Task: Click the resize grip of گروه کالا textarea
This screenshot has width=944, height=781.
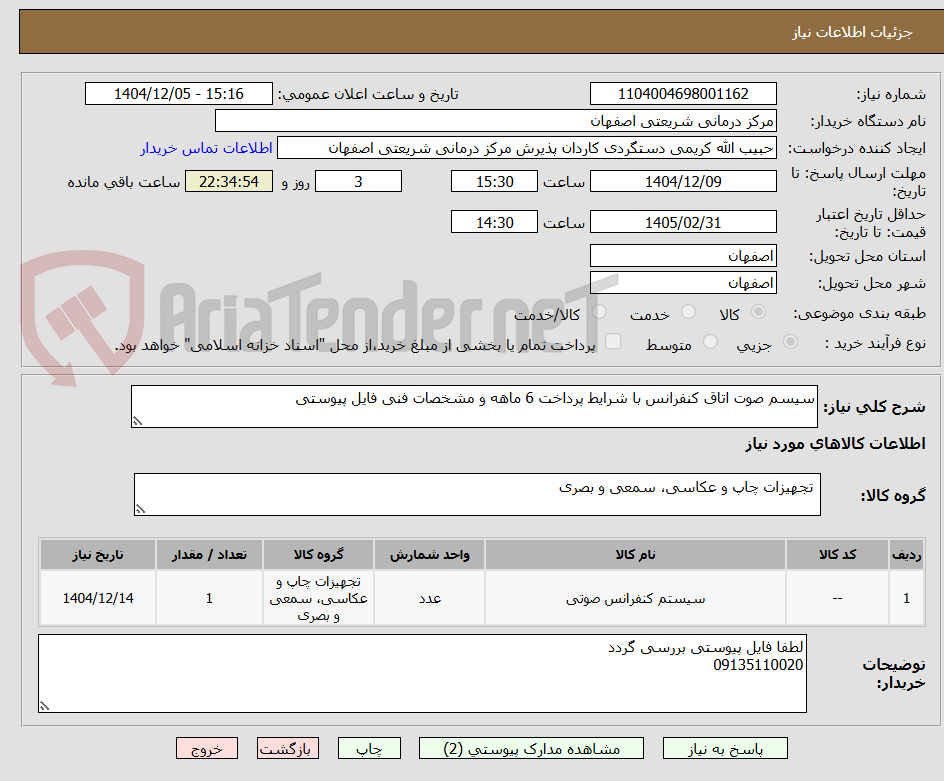Action: [x=140, y=509]
